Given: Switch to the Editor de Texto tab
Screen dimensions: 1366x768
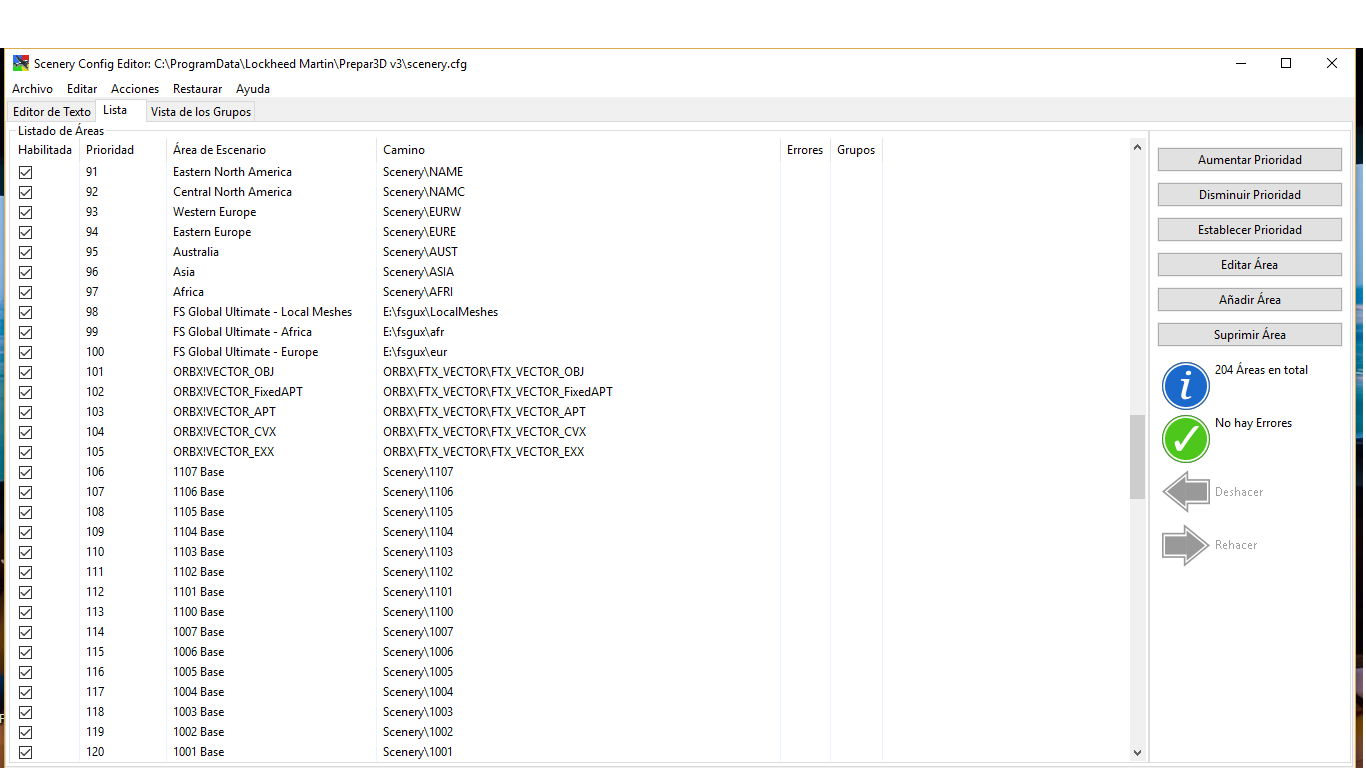Looking at the screenshot, I should click(52, 112).
